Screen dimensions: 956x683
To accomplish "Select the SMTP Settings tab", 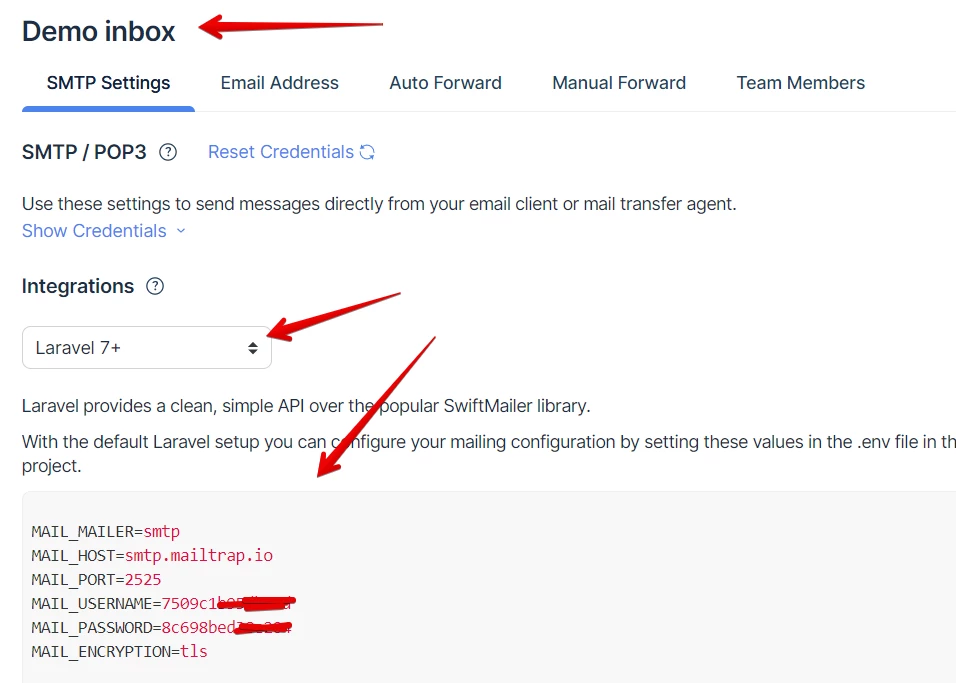I will [x=108, y=83].
